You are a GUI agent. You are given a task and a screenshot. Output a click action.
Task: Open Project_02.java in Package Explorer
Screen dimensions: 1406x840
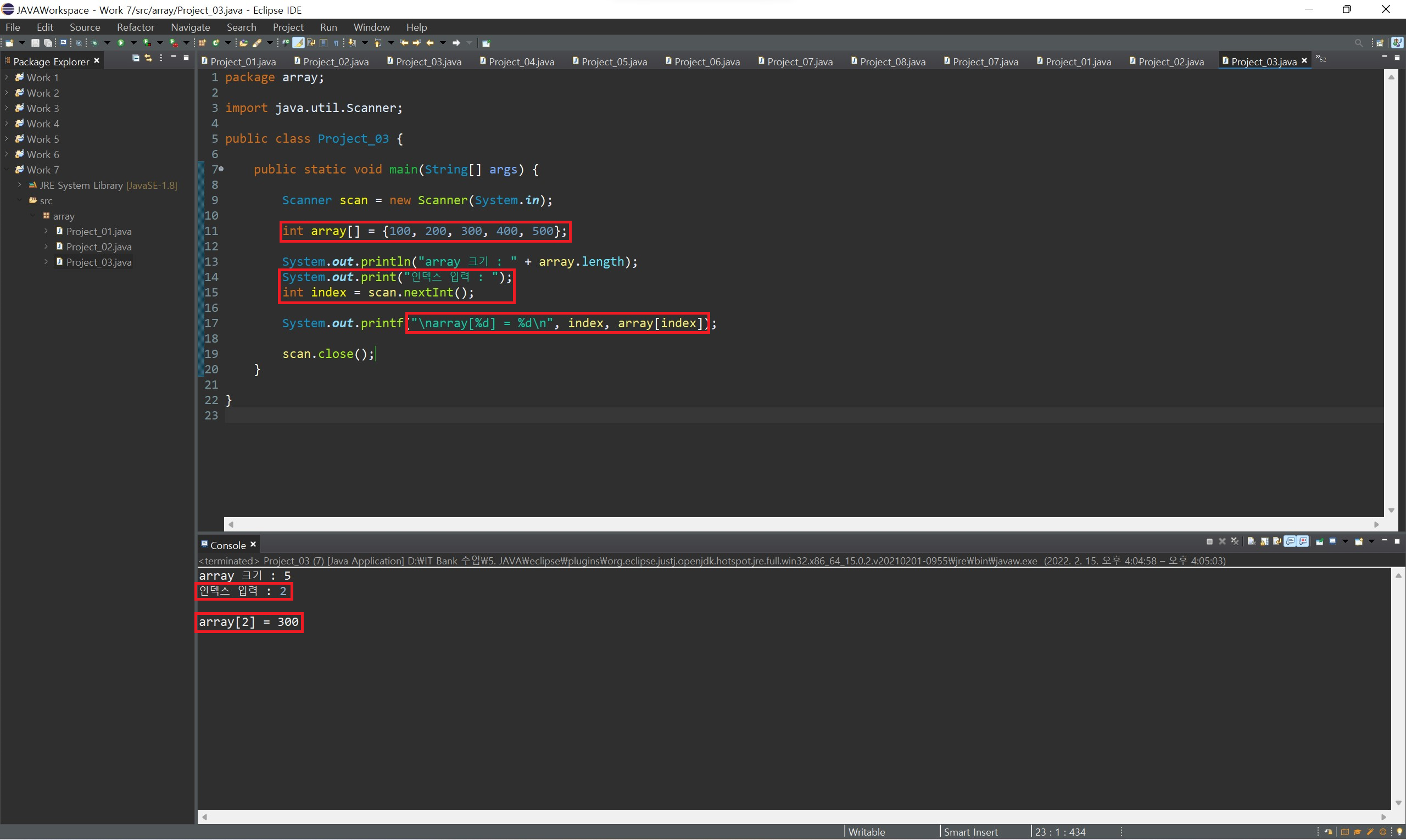98,247
